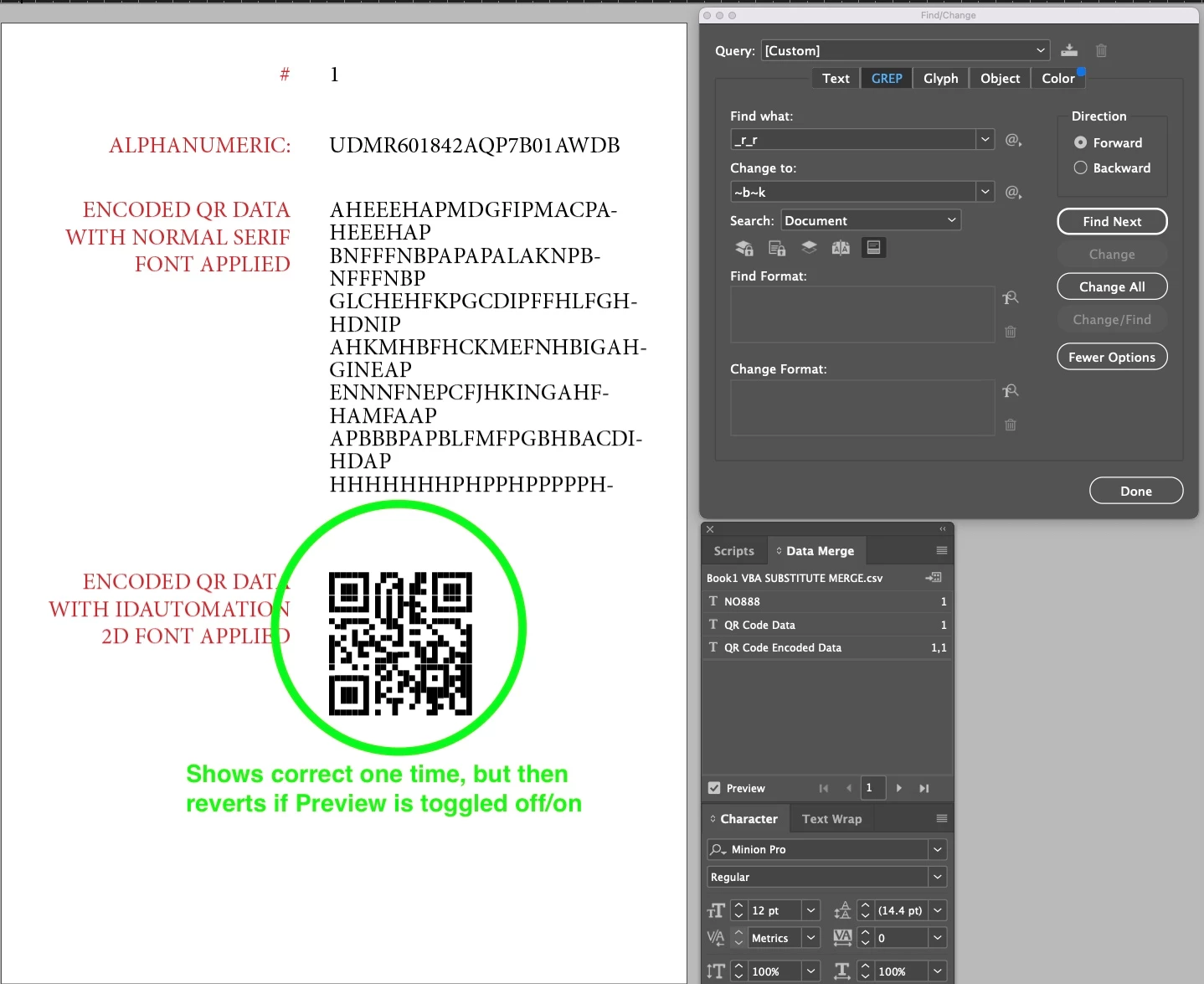Viewport: 1204px width, 984px height.
Task: Switch to the Object tab
Action: 1001,78
